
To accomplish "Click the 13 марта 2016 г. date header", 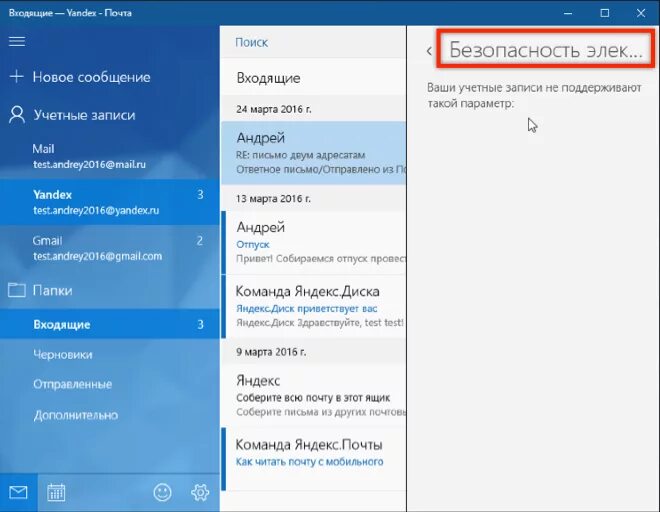I will pos(273,199).
